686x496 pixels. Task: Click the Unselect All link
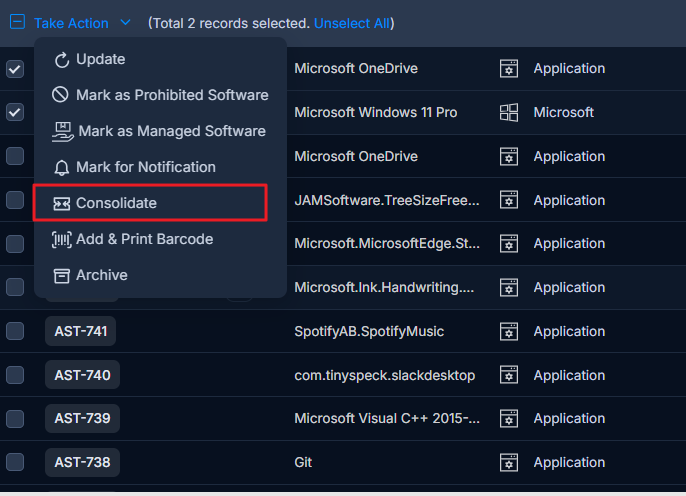click(352, 23)
